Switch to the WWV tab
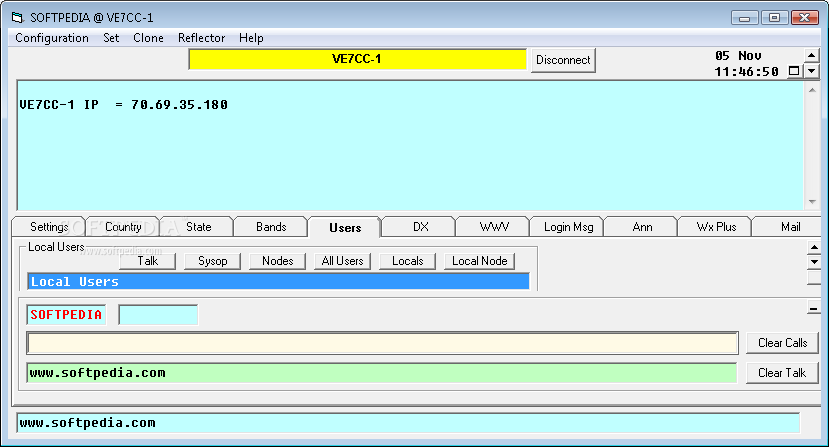The width and height of the screenshot is (829, 447). tap(494, 227)
